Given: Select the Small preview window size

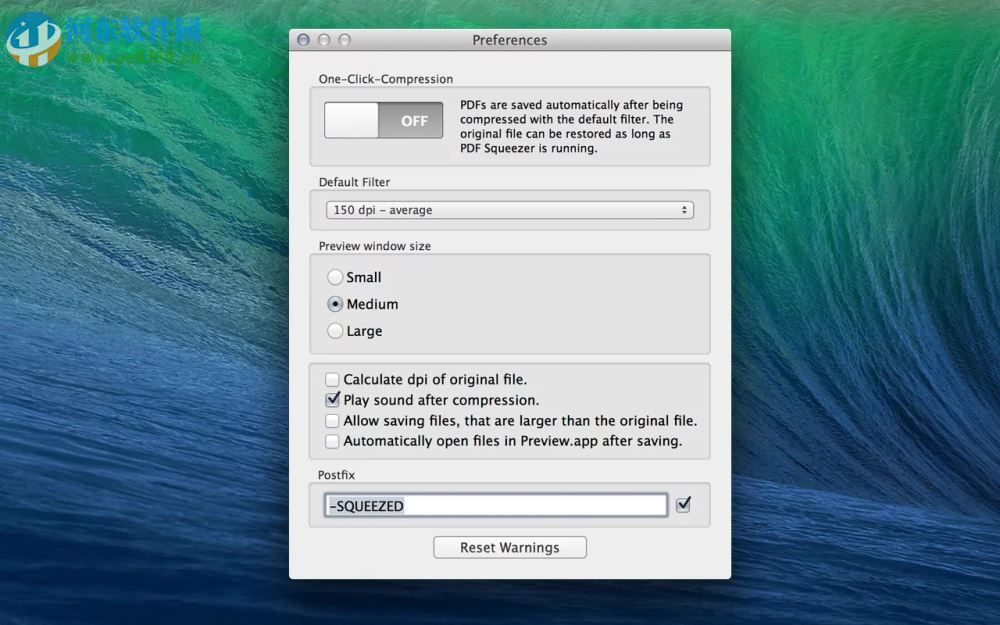Looking at the screenshot, I should click(335, 277).
